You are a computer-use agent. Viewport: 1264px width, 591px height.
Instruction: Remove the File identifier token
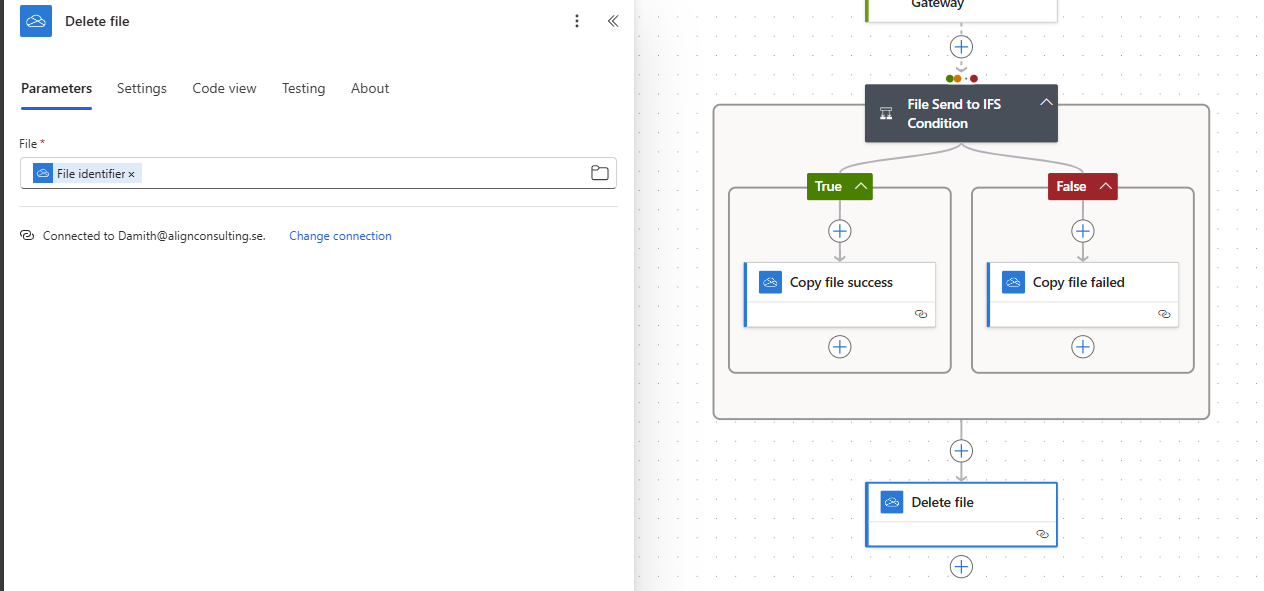click(131, 174)
